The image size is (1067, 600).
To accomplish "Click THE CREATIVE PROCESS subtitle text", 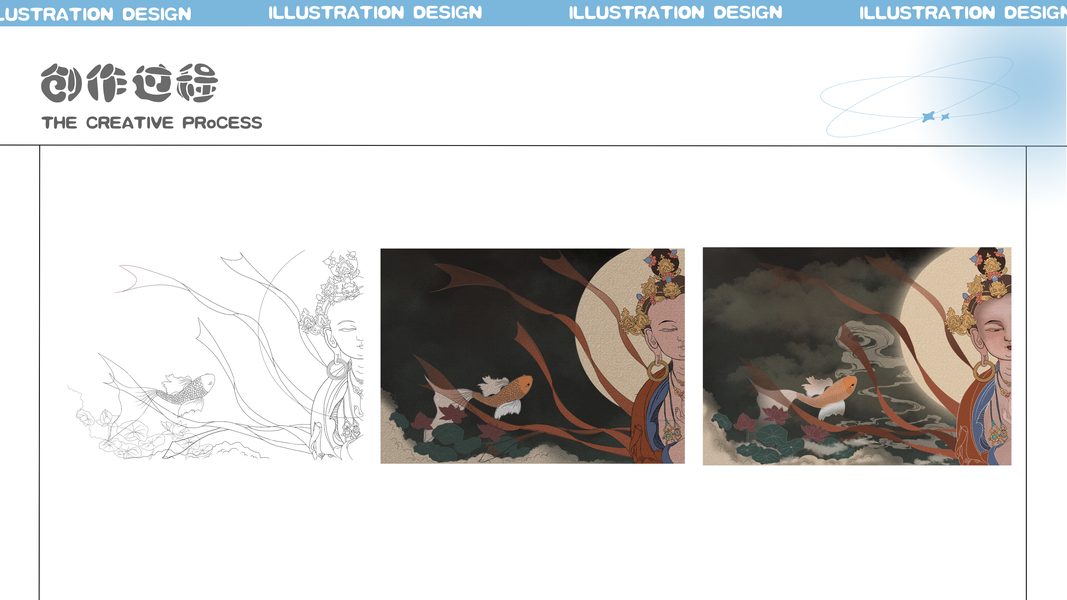I will [152, 122].
